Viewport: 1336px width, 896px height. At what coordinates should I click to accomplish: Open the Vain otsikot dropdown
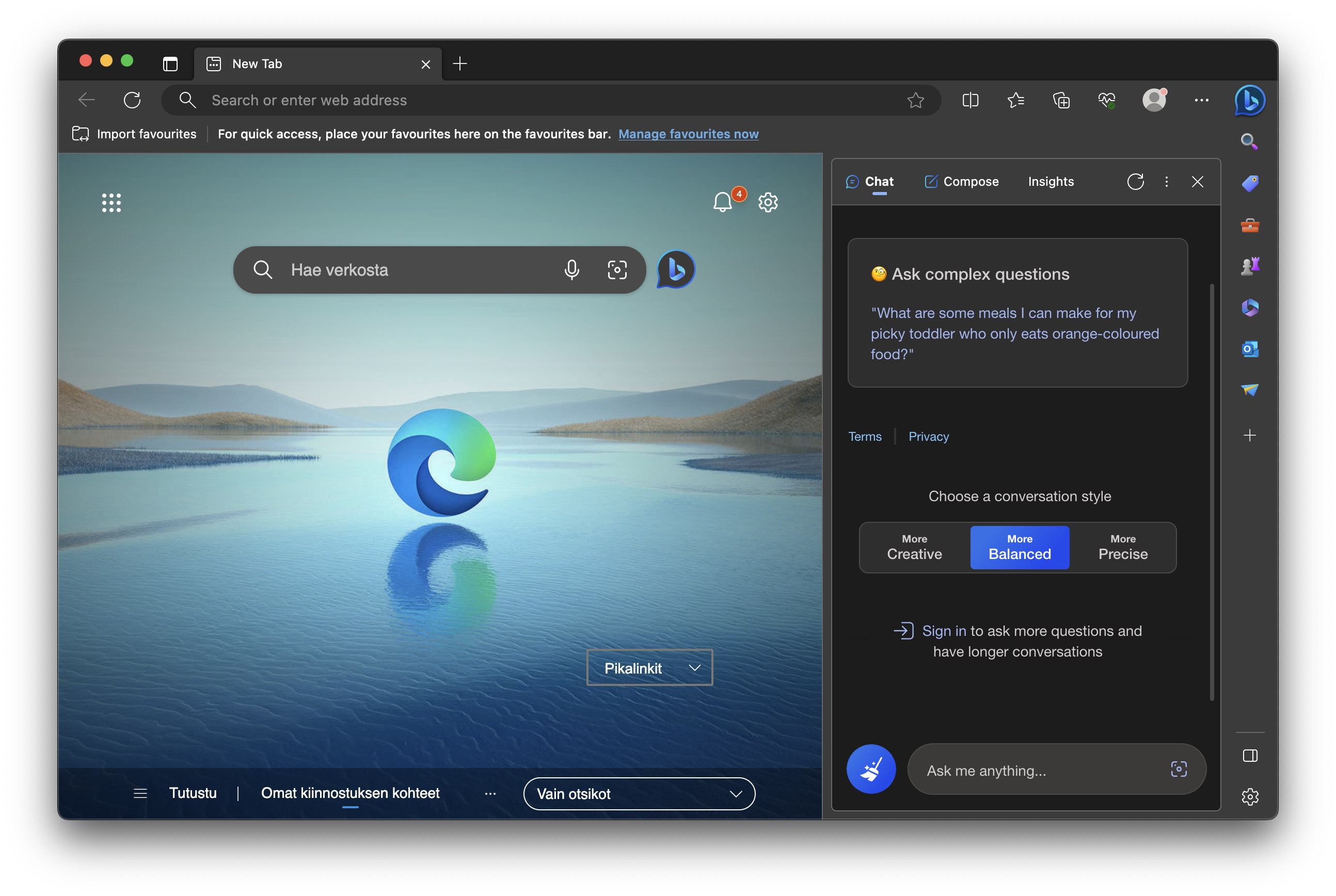pyautogui.click(x=639, y=794)
